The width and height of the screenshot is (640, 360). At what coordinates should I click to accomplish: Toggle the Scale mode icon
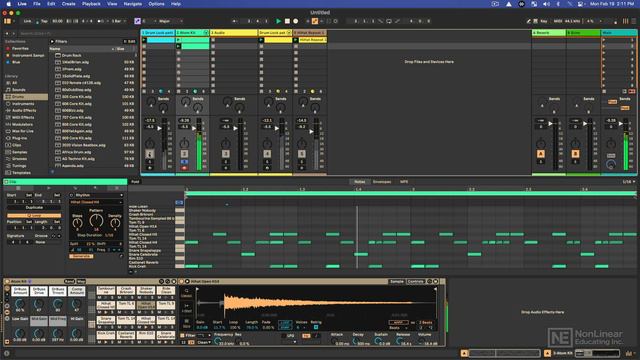[138, 21]
